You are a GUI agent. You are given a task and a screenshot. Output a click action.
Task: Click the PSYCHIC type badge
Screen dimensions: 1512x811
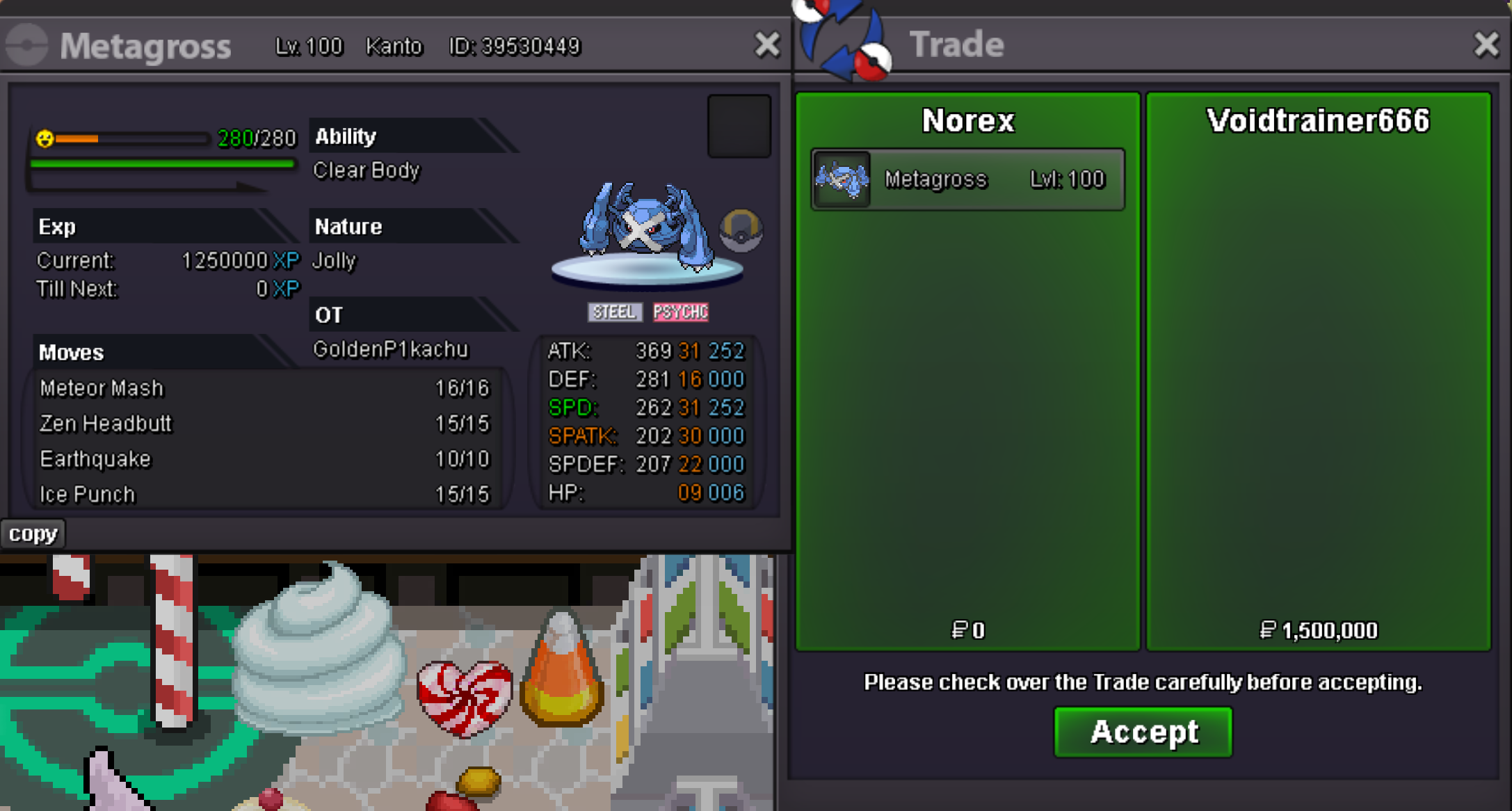click(680, 312)
